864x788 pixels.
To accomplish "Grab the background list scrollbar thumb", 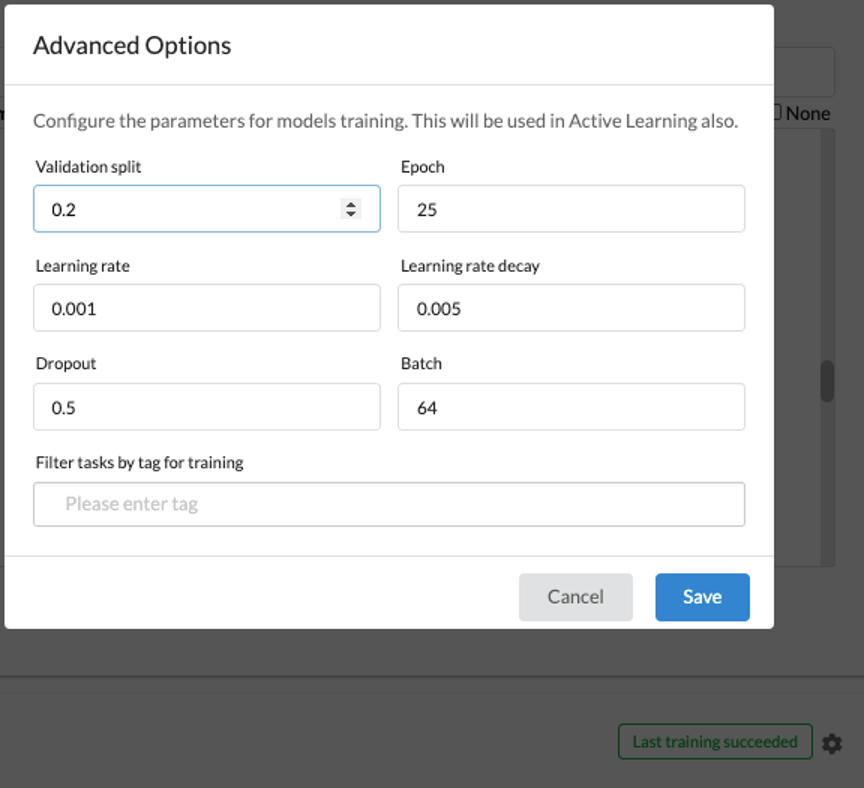I will (827, 381).
